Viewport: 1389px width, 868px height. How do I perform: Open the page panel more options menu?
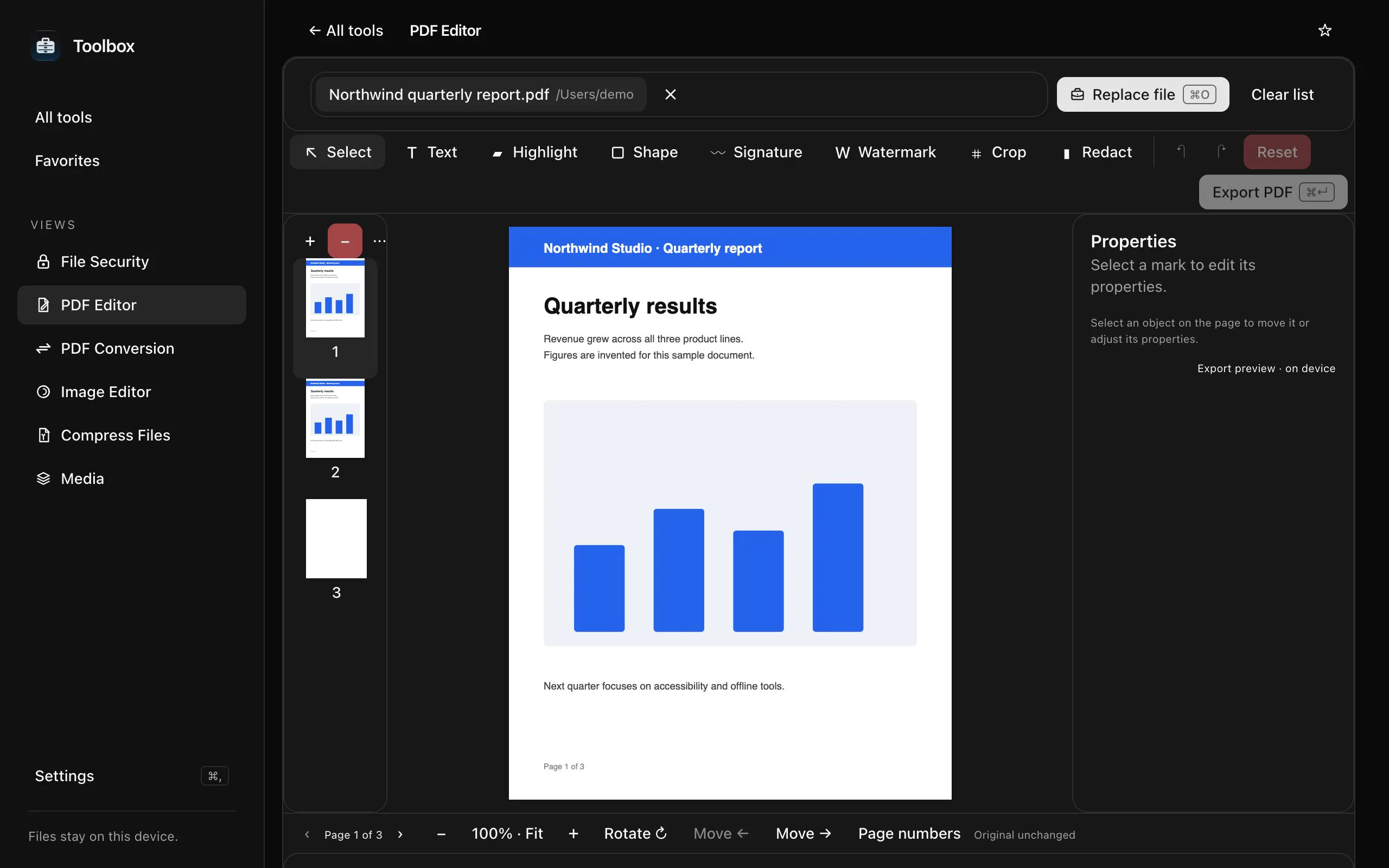tap(379, 241)
